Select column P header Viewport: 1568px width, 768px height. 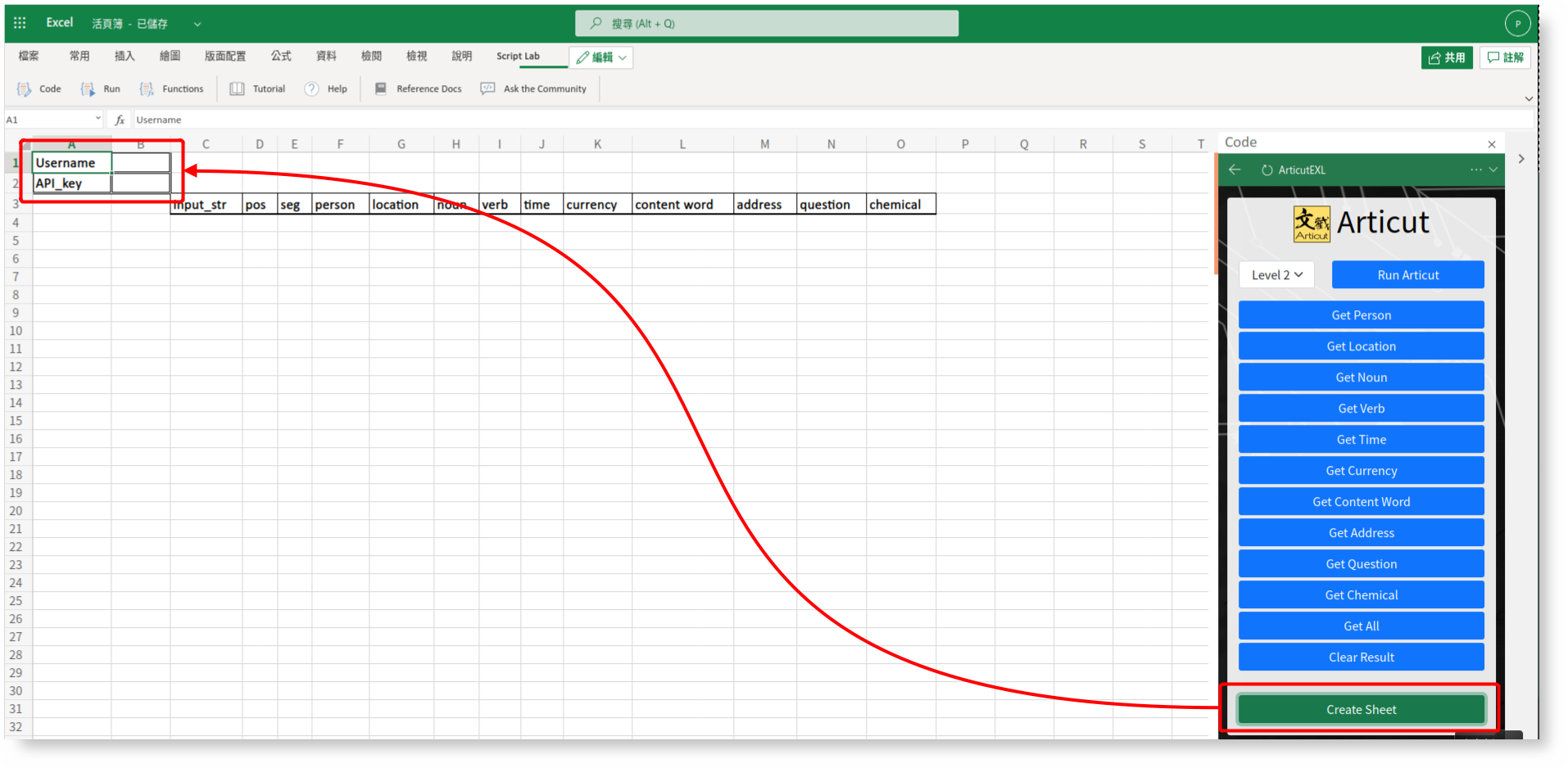pyautogui.click(x=965, y=144)
